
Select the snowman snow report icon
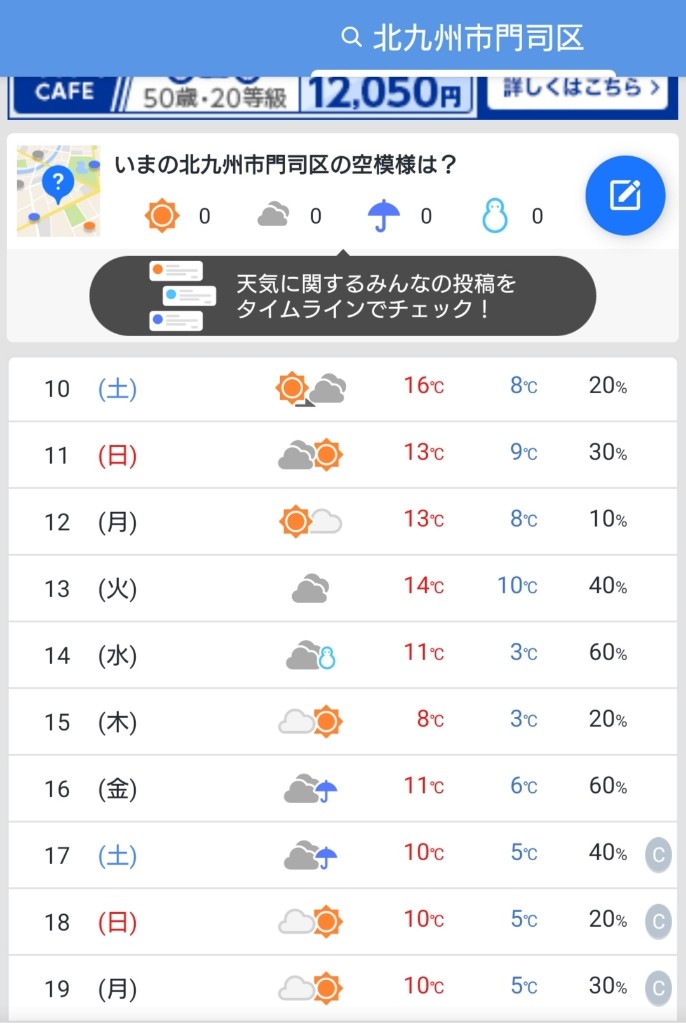tap(495, 216)
